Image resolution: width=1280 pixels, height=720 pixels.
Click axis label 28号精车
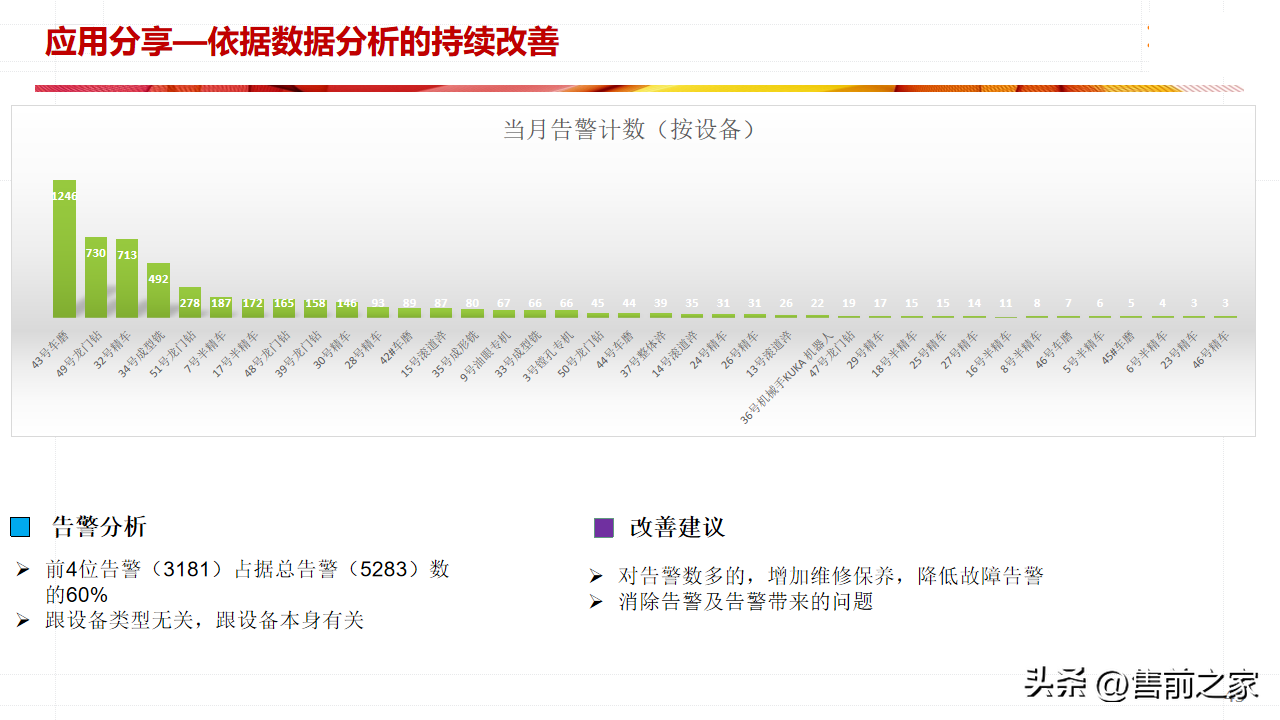[x=364, y=349]
